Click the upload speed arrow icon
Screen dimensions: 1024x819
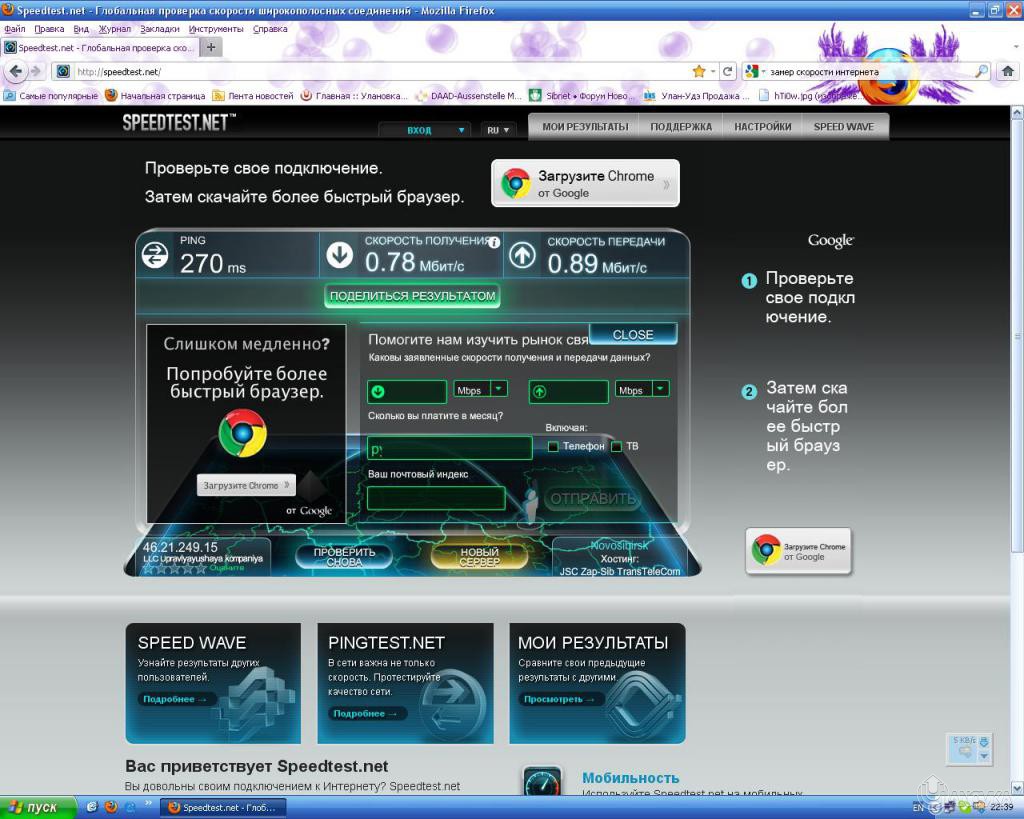[521, 256]
